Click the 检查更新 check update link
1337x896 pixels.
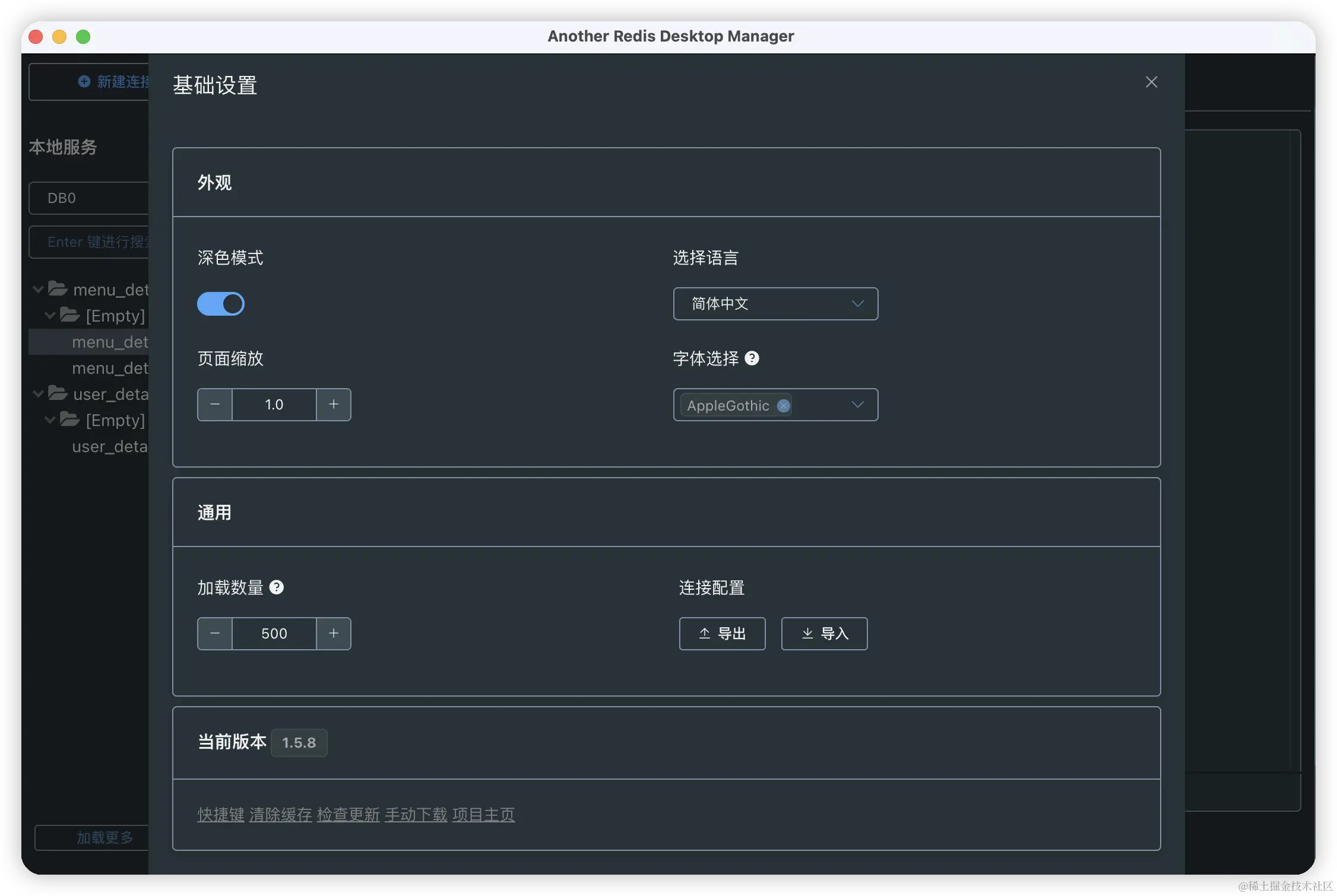348,815
